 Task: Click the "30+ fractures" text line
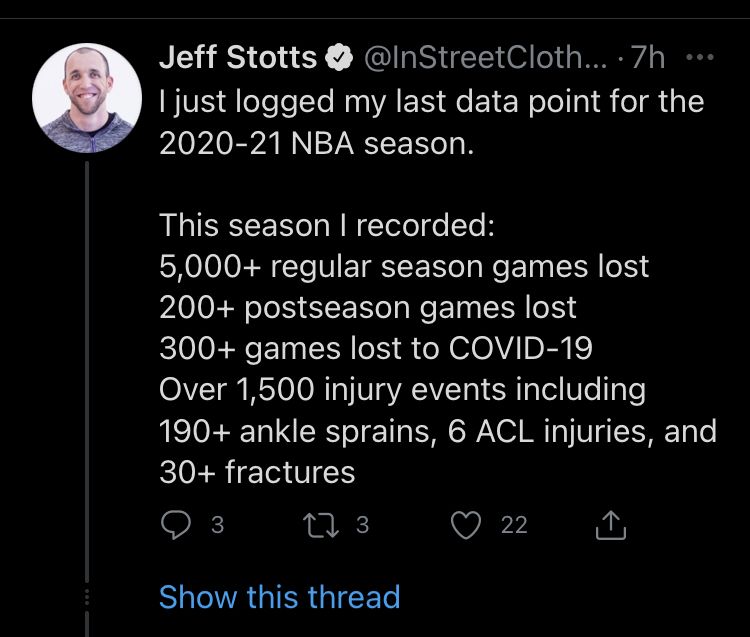(x=257, y=472)
